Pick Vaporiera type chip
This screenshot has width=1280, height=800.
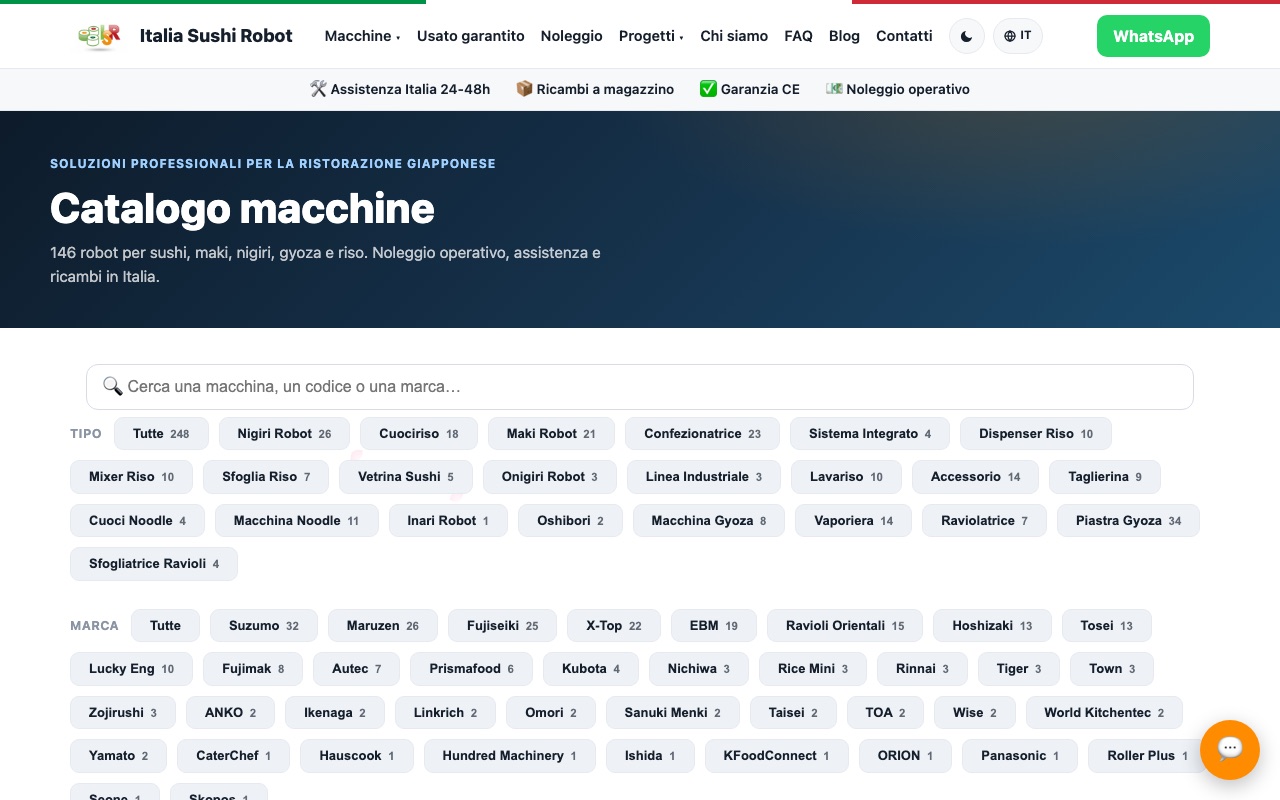854,521
